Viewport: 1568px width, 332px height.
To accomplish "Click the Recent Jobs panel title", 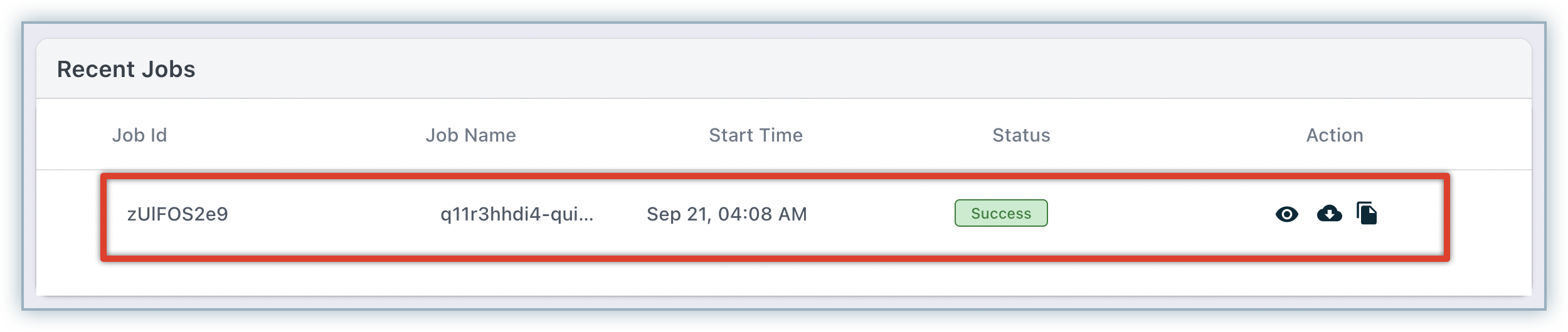I will click(x=126, y=69).
